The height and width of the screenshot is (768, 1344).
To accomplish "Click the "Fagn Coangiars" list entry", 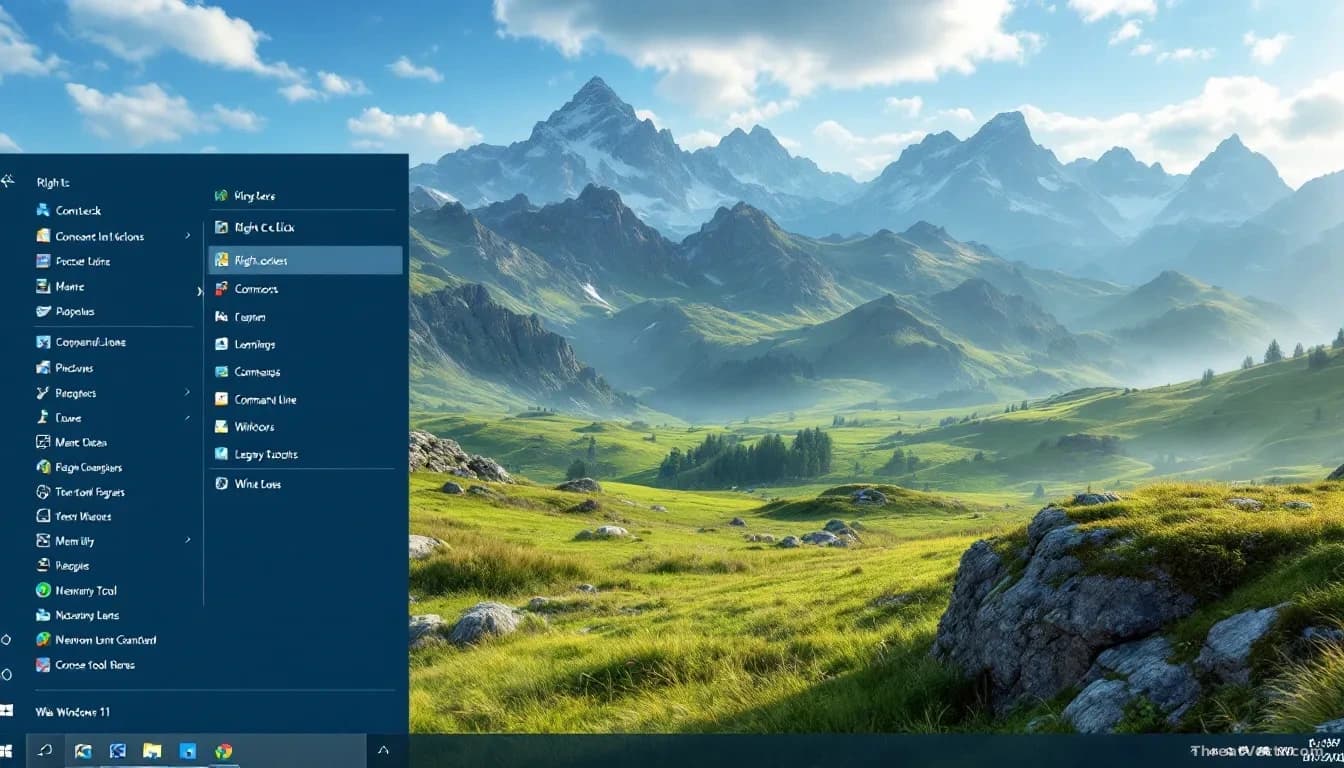I will point(89,467).
